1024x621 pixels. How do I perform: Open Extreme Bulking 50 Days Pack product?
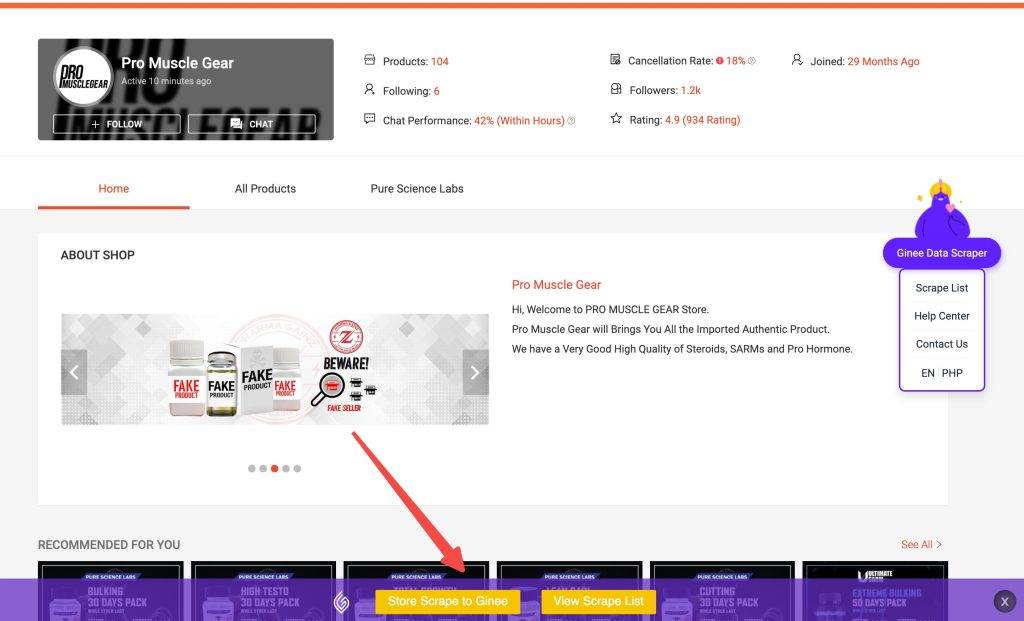point(875,591)
